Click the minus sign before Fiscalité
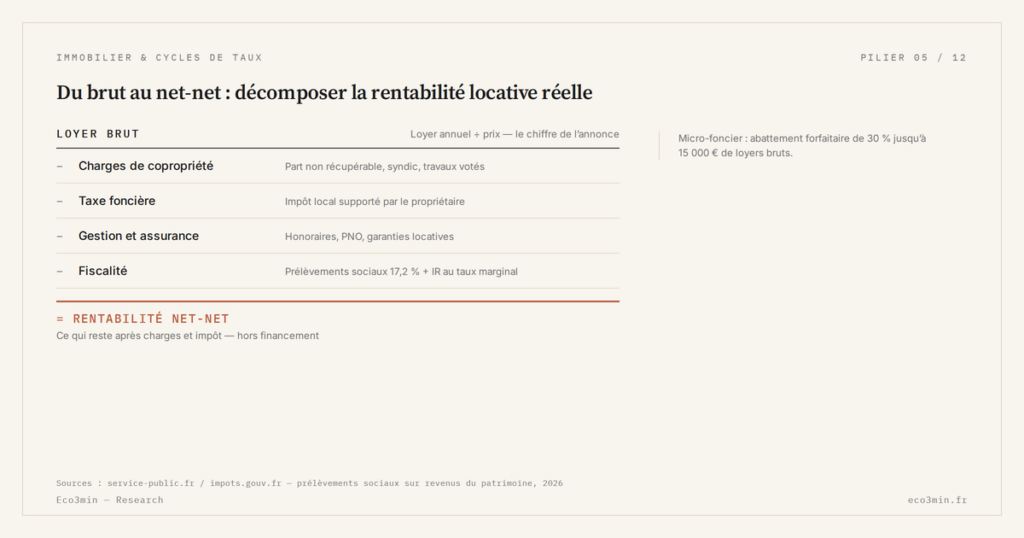This screenshot has height=538, width=1024. point(59,271)
